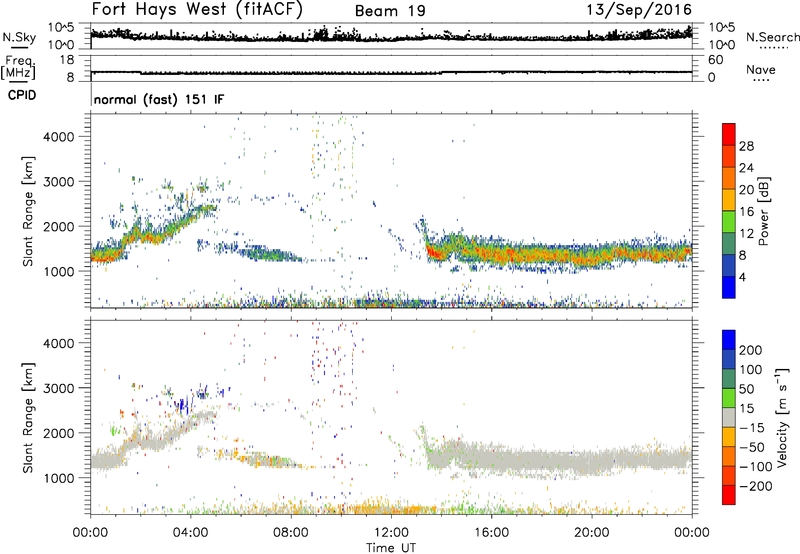The height and width of the screenshot is (554, 800).
Task: Click the 'Velocity [m s-1]' colorbar title
Action: pyautogui.click(x=782, y=417)
